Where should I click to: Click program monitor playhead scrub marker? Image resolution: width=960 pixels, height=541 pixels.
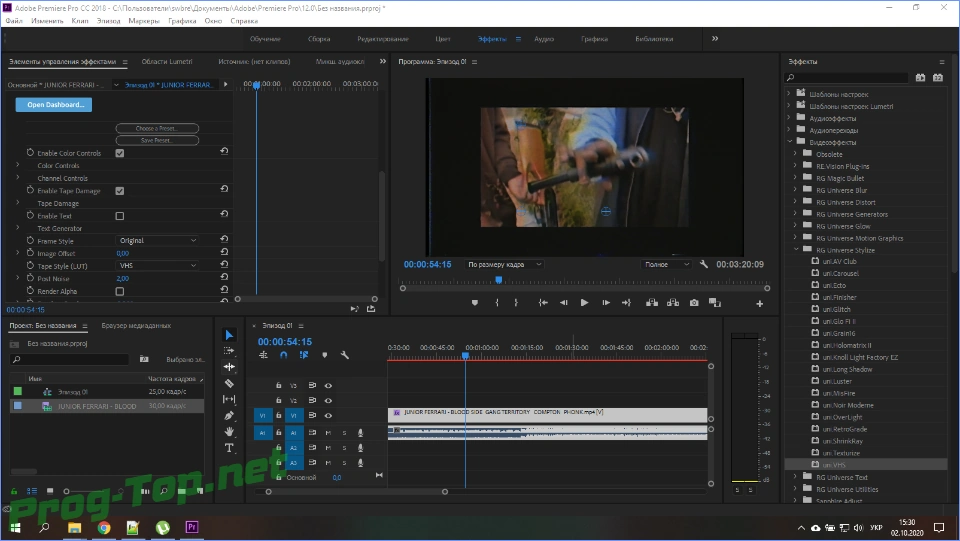pos(499,280)
